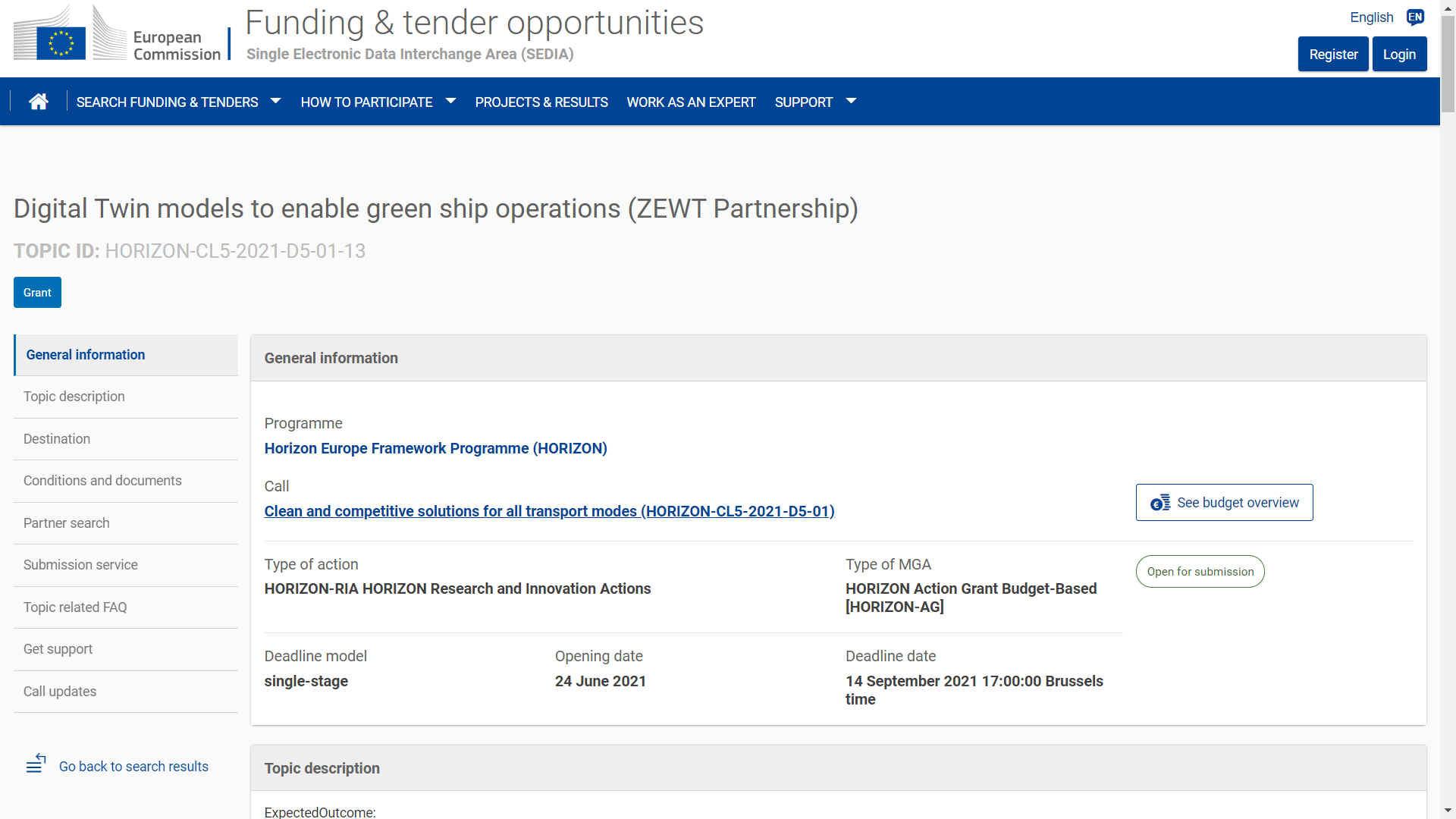
Task: Click the Digital Twin models page title
Action: (x=435, y=209)
